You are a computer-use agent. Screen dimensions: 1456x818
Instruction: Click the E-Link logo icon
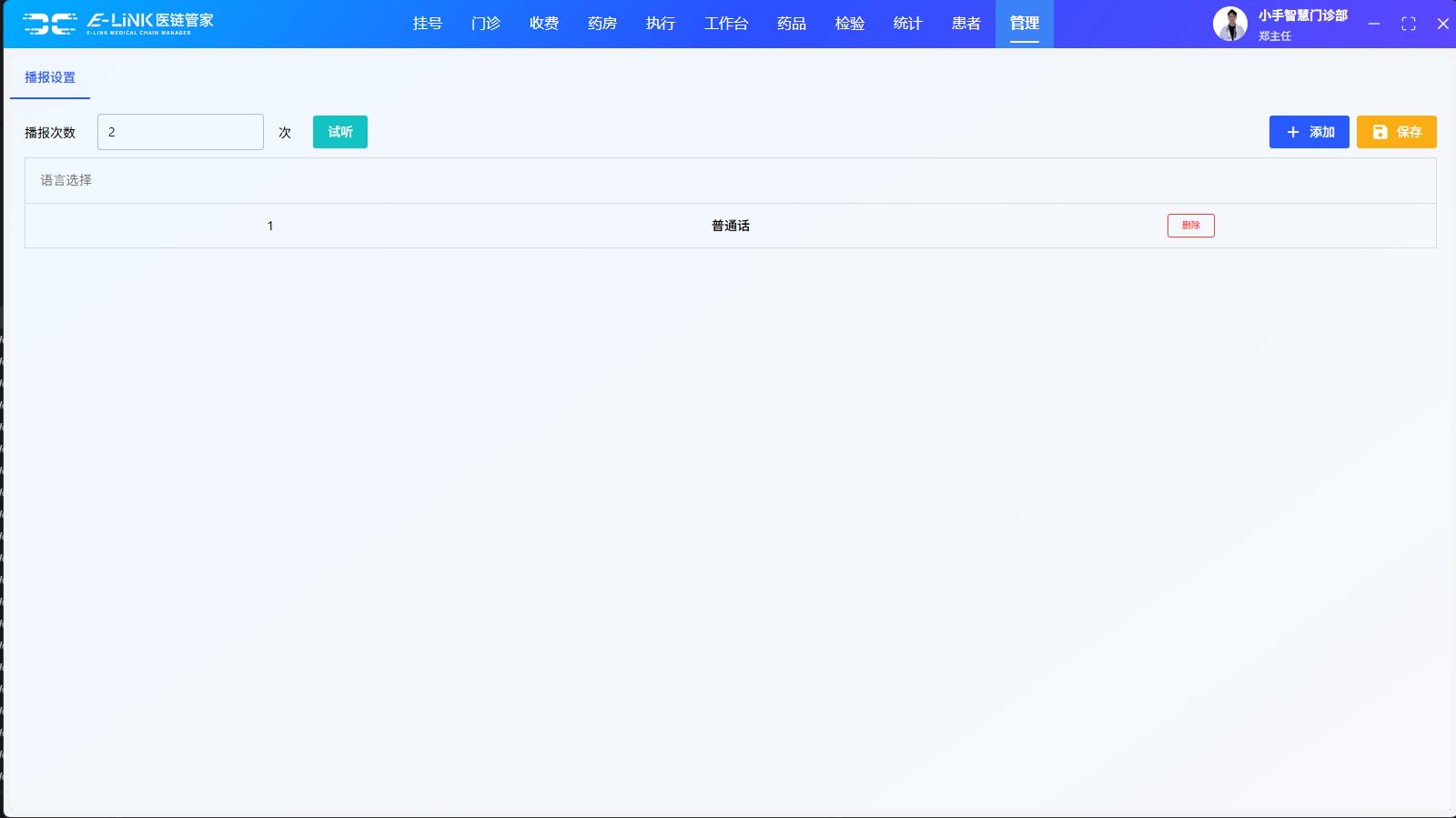(50, 24)
